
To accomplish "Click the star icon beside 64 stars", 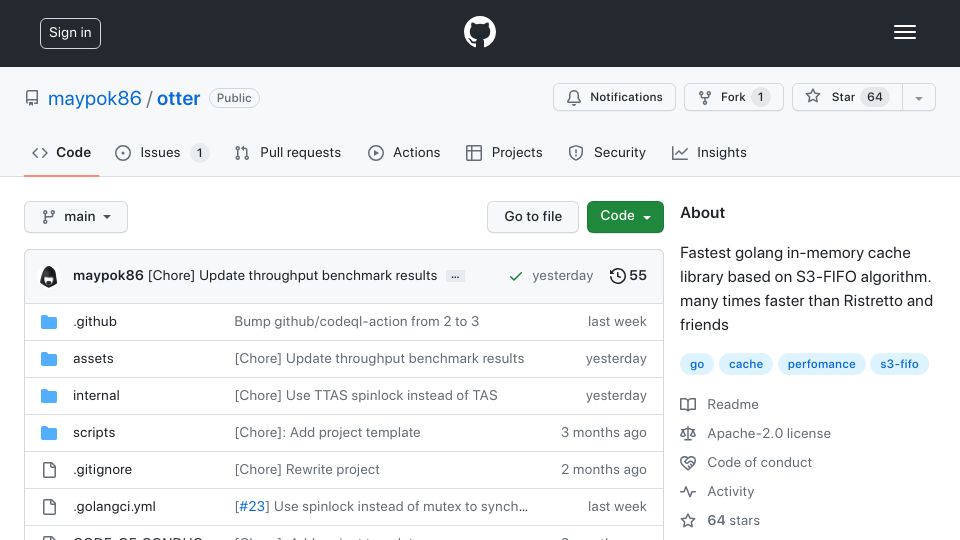I will pyautogui.click(x=688, y=520).
